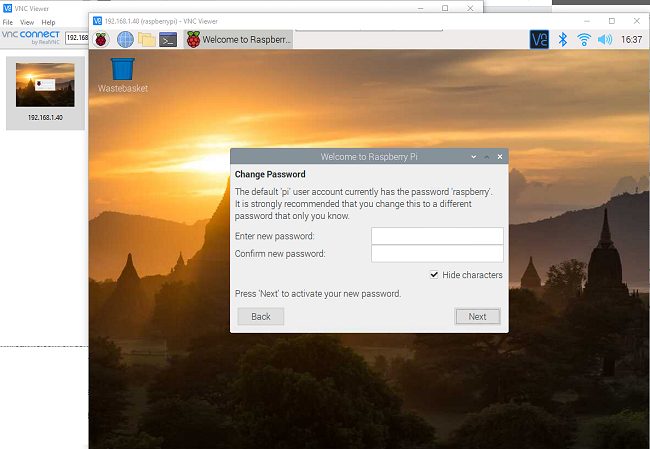This screenshot has width=650, height=449.
Task: Click the clock showing 16:37
Action: click(632, 40)
